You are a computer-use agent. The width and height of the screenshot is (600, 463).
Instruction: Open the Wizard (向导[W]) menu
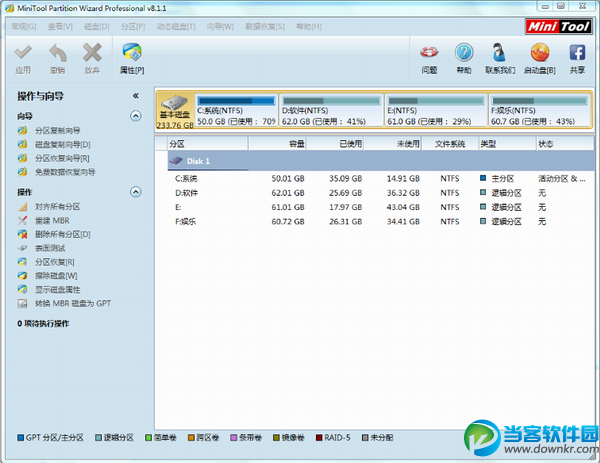click(220, 26)
